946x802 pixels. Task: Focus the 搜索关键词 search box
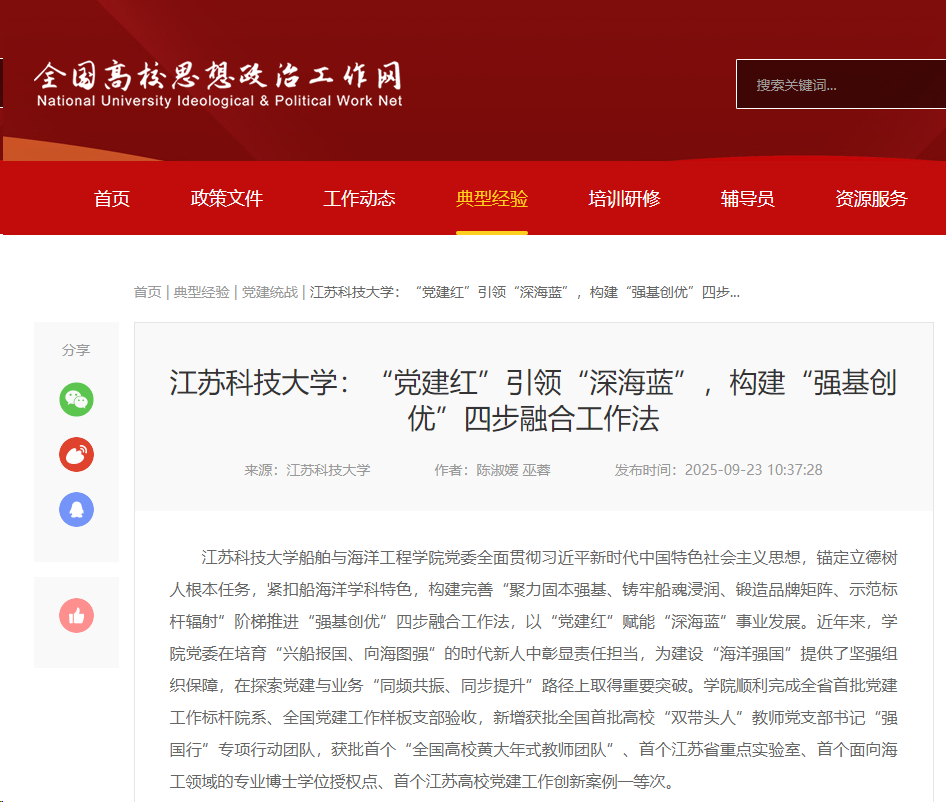(838, 85)
